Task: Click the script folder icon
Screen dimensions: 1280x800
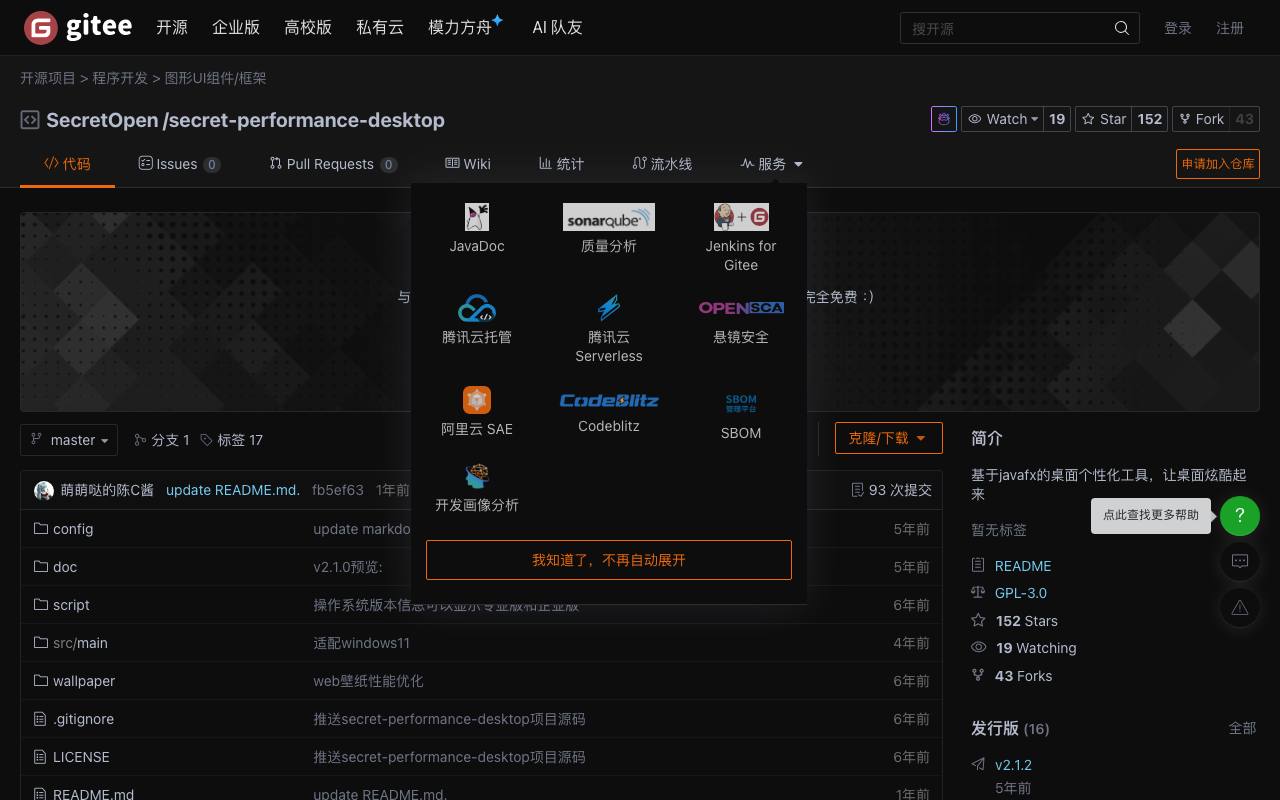Action: coord(41,604)
